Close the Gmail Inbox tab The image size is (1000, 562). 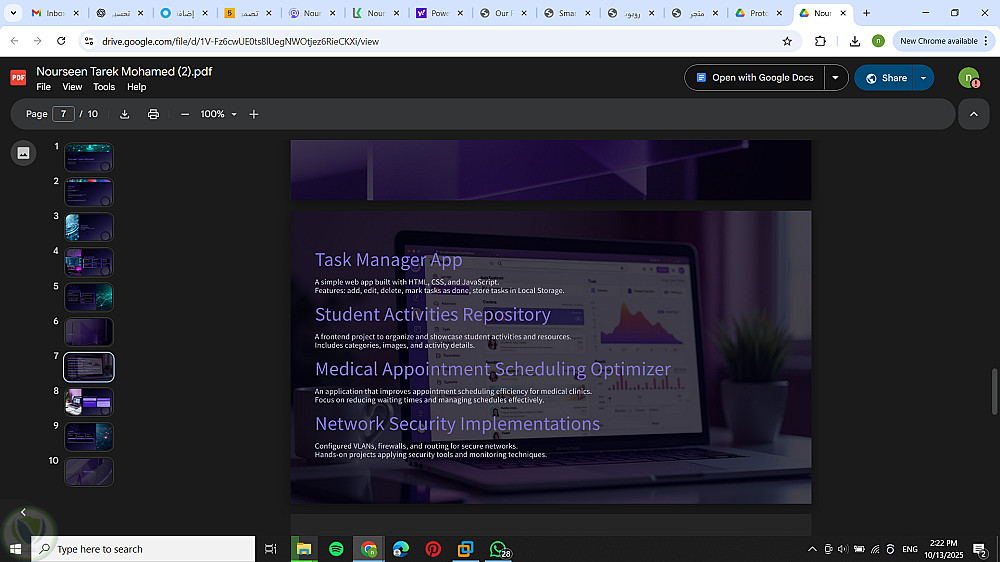[x=76, y=13]
